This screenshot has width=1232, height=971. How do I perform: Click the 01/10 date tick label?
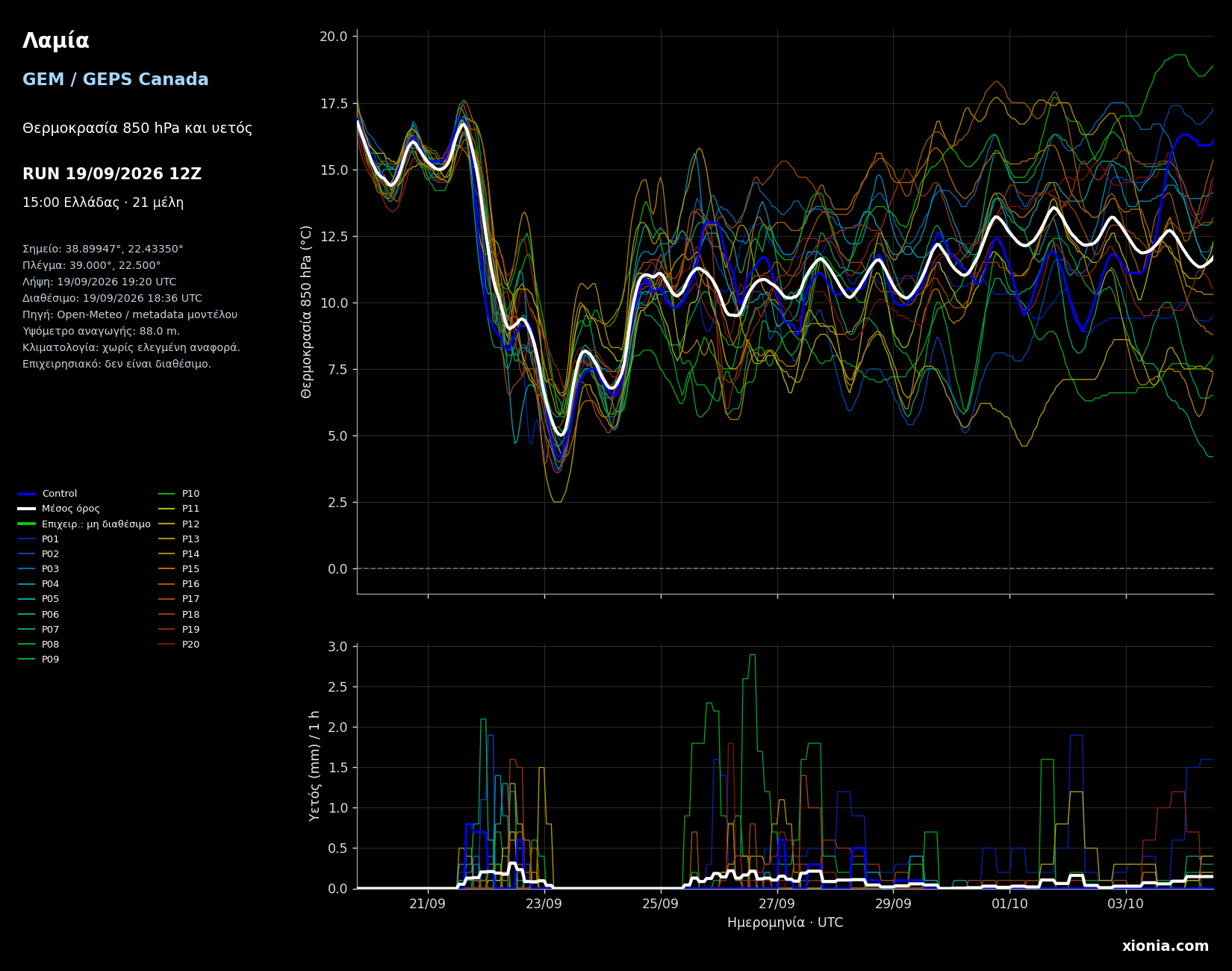click(1009, 903)
